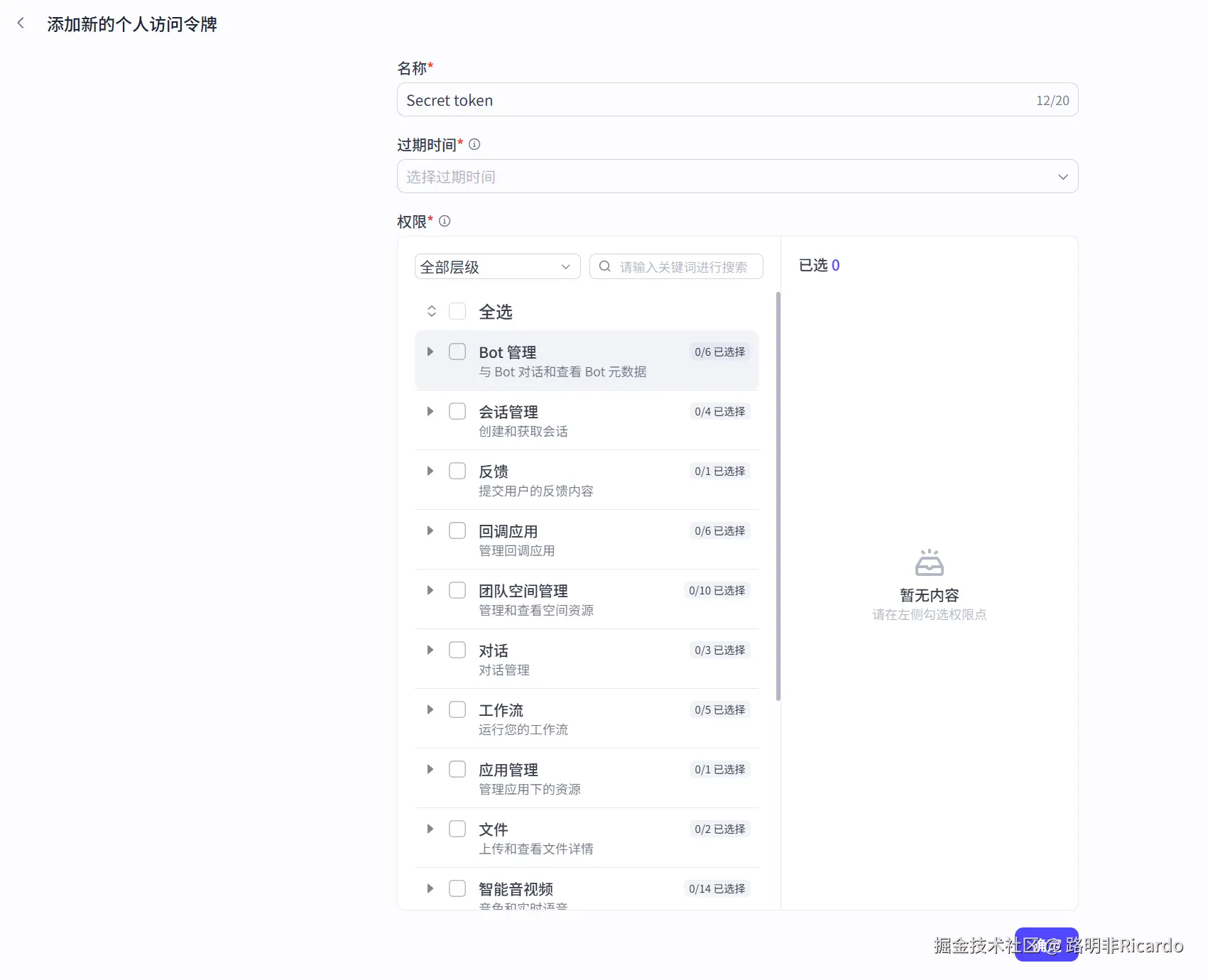Open the 全部层级 dropdown
Screen dimensions: 1208x980
click(x=497, y=266)
